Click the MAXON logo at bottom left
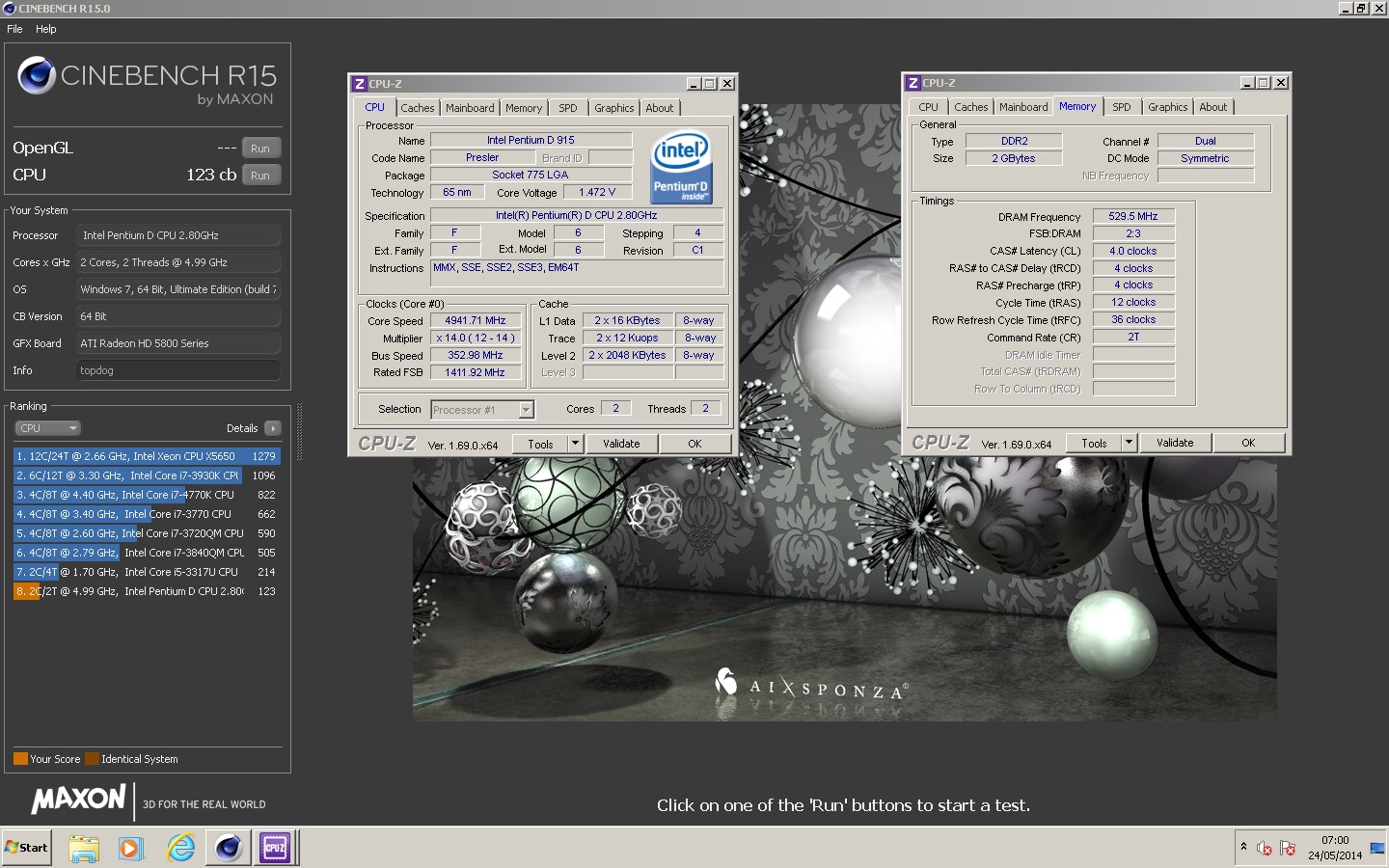This screenshot has width=1389, height=868. [x=78, y=799]
